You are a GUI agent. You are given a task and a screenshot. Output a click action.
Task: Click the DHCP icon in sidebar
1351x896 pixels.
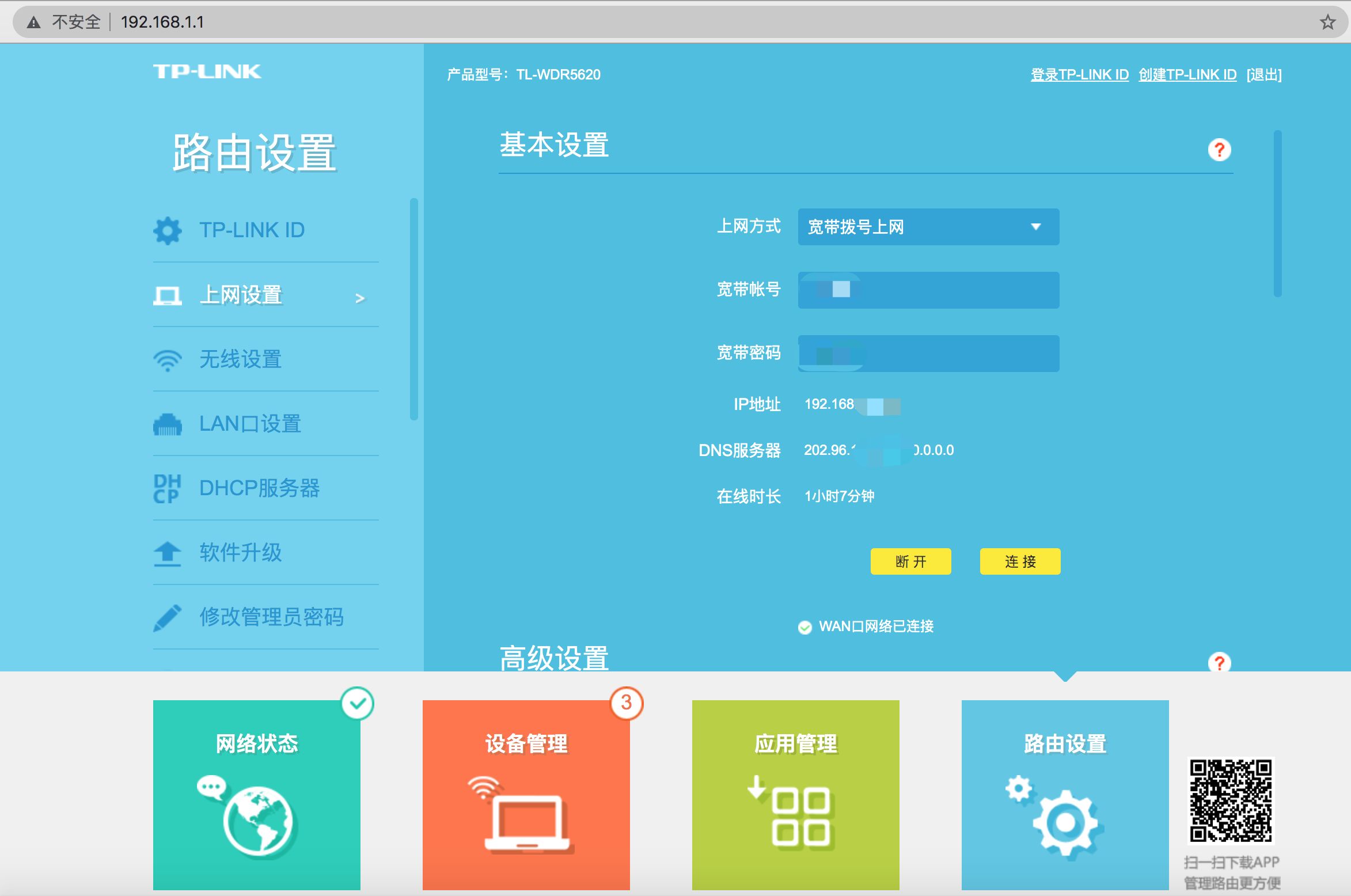pos(168,489)
